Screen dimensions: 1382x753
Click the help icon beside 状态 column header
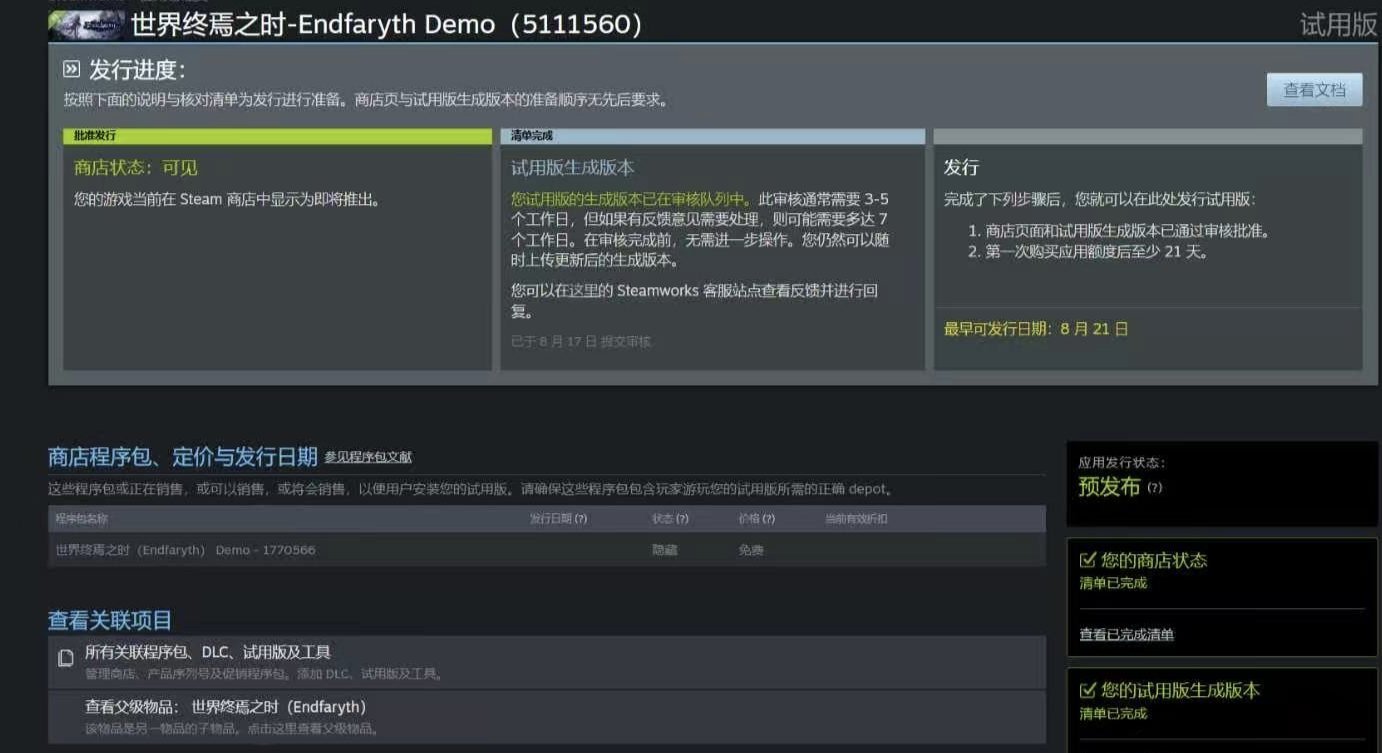click(682, 519)
